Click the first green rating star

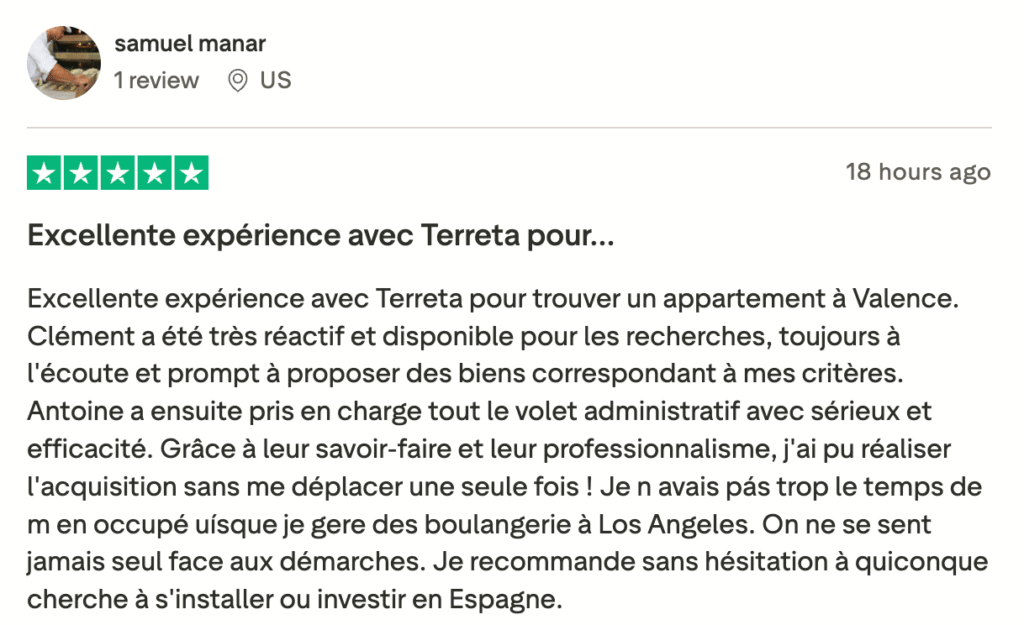43,173
